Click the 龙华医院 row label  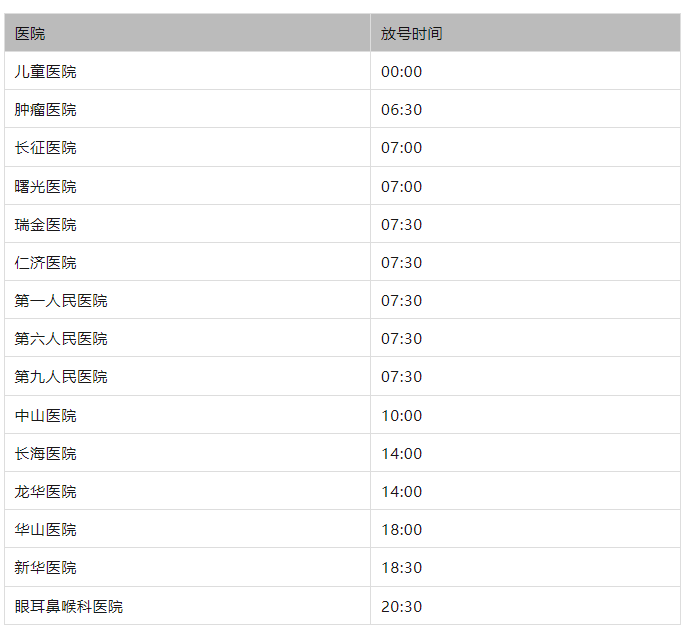[x=46, y=492]
